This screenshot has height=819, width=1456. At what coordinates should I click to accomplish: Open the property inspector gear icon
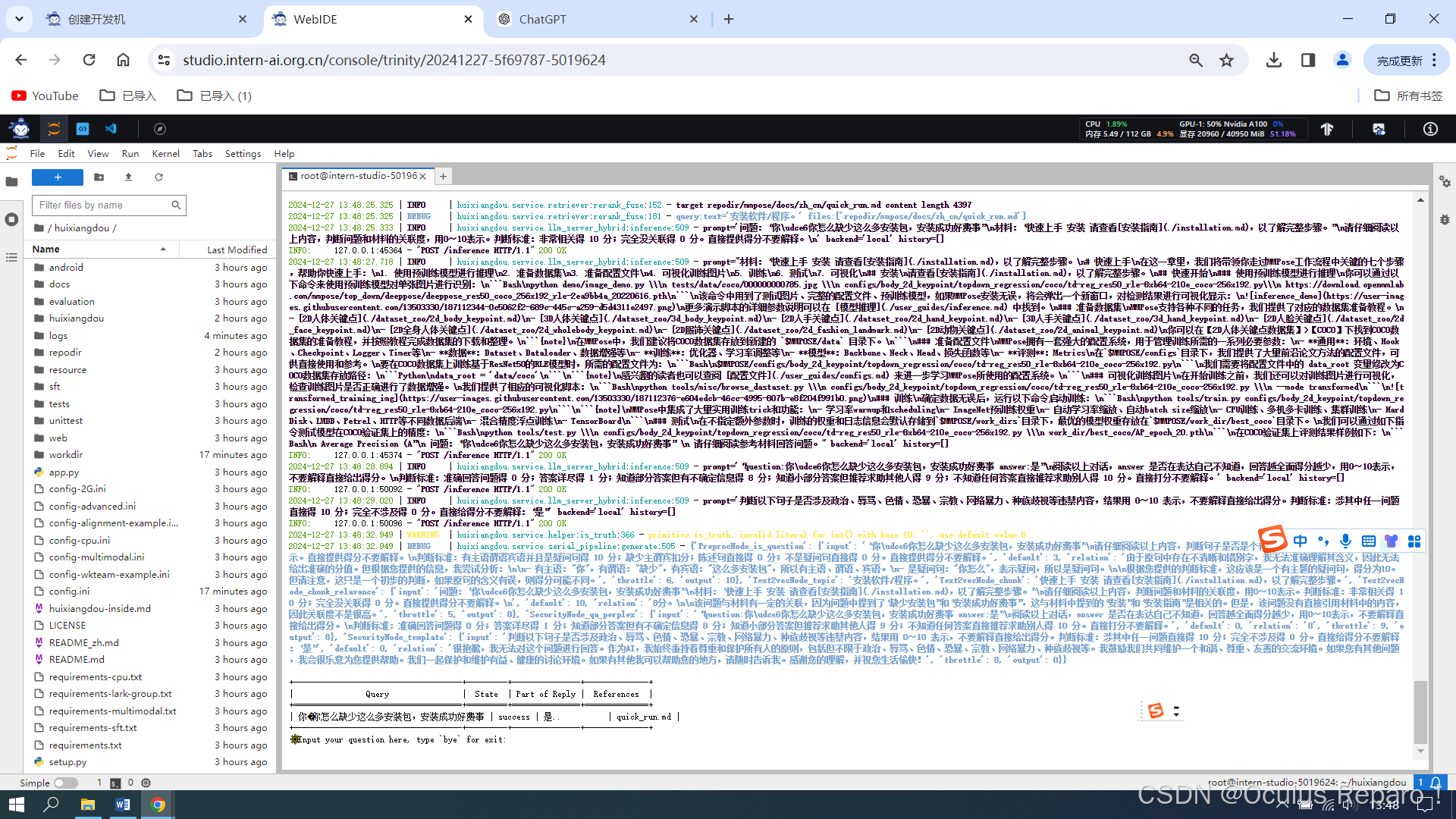pyautogui.click(x=1445, y=182)
